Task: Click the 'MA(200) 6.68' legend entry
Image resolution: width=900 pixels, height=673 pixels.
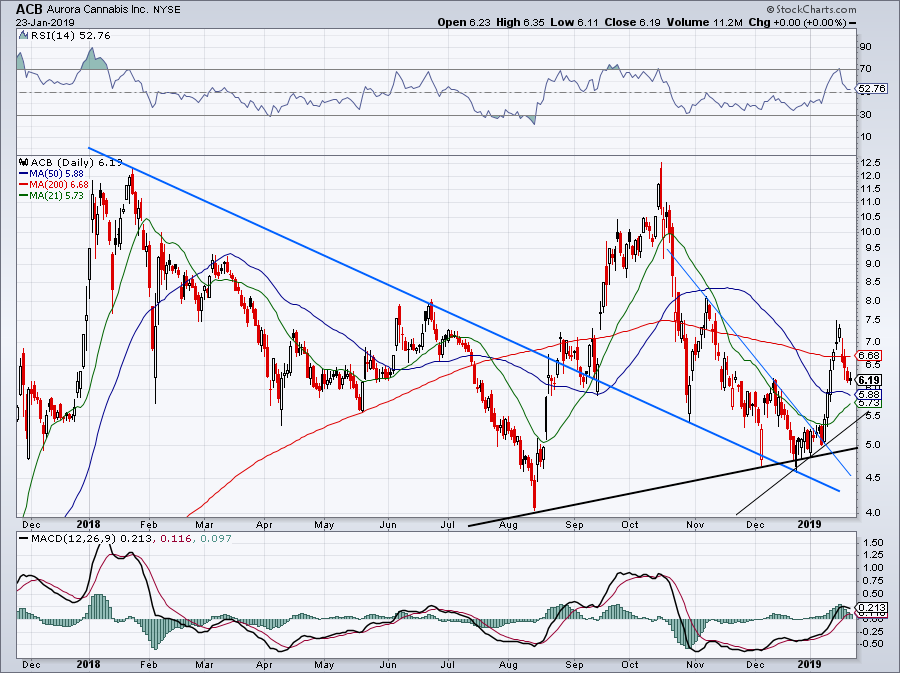Action: tap(59, 185)
